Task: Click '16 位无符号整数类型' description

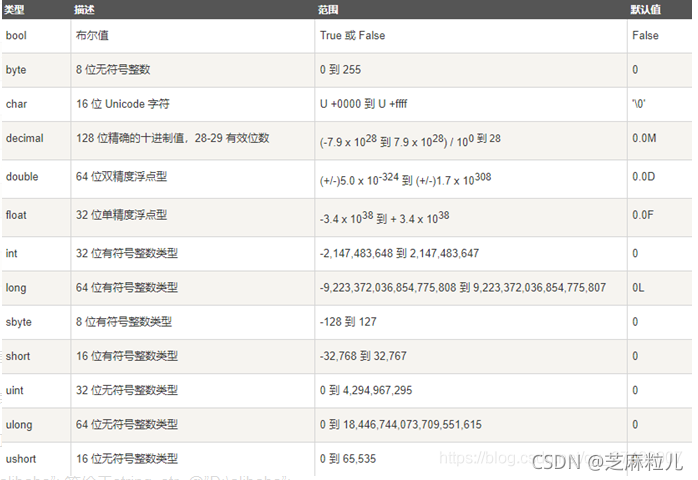Action: (x=127, y=459)
